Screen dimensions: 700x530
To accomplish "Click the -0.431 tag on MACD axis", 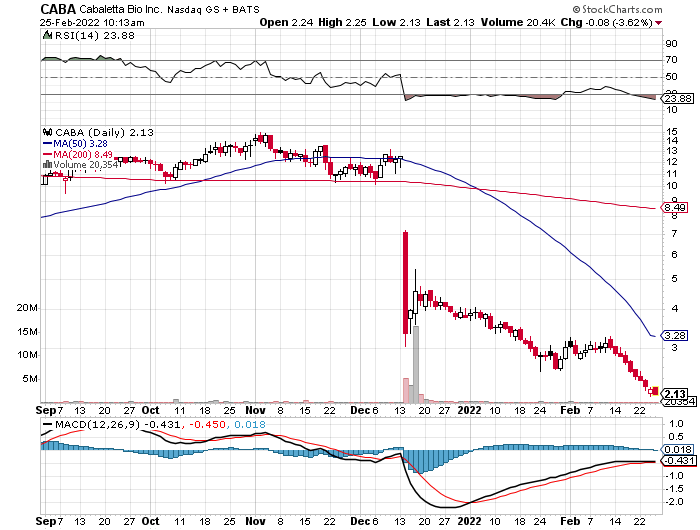I will (678, 461).
